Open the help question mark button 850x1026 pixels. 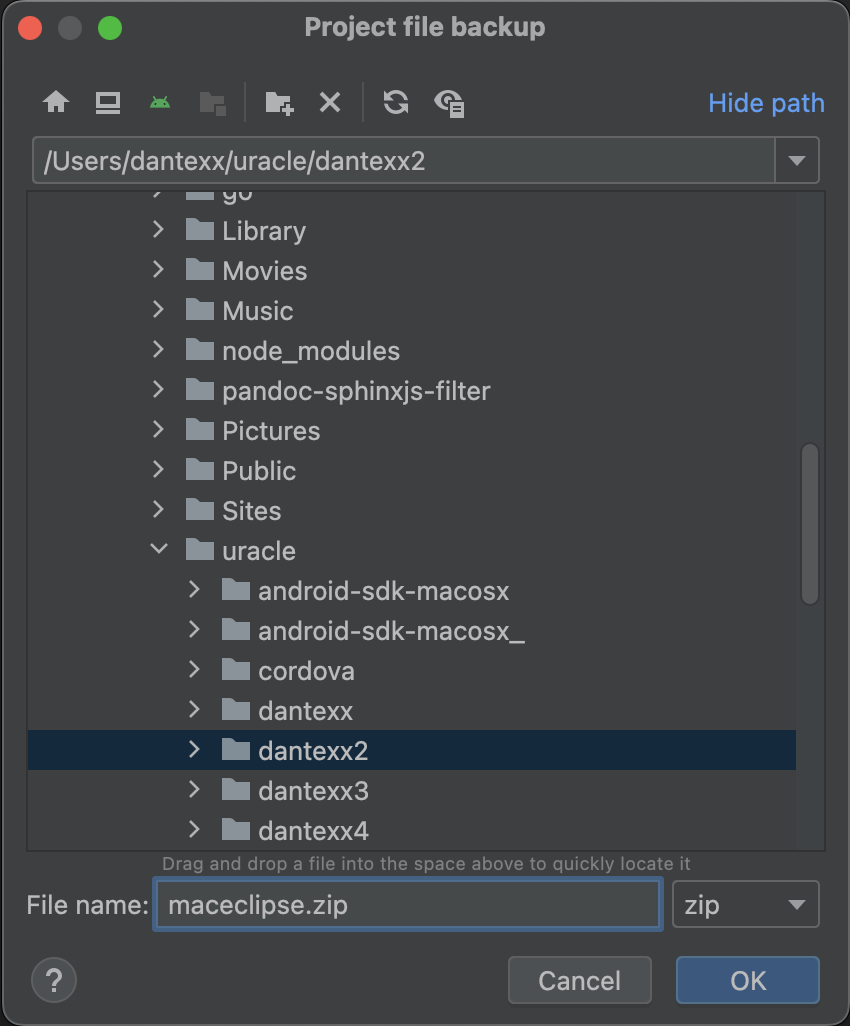tap(54, 979)
